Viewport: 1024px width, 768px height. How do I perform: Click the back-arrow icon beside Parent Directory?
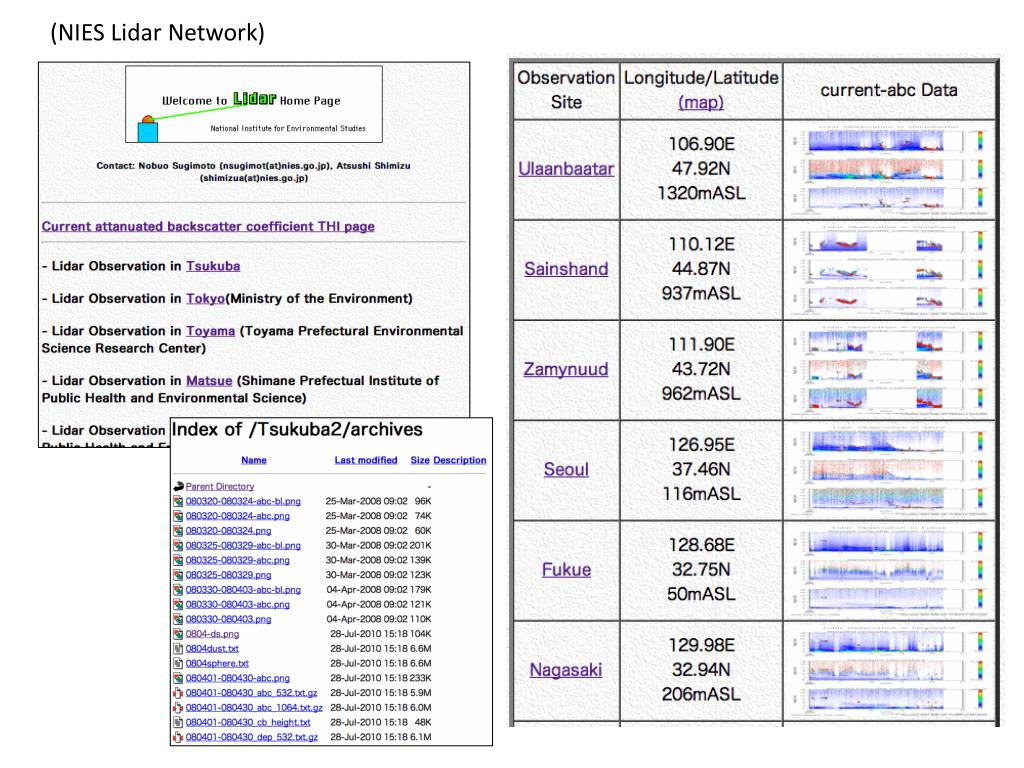[178, 487]
